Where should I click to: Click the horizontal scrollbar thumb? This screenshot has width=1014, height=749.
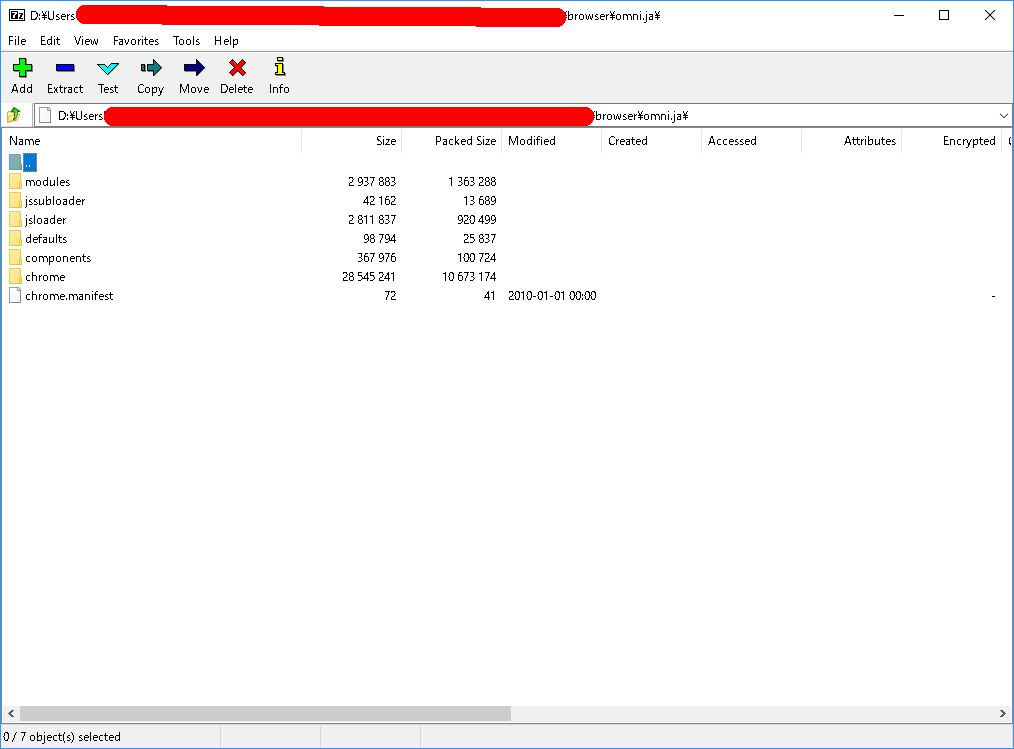click(265, 713)
